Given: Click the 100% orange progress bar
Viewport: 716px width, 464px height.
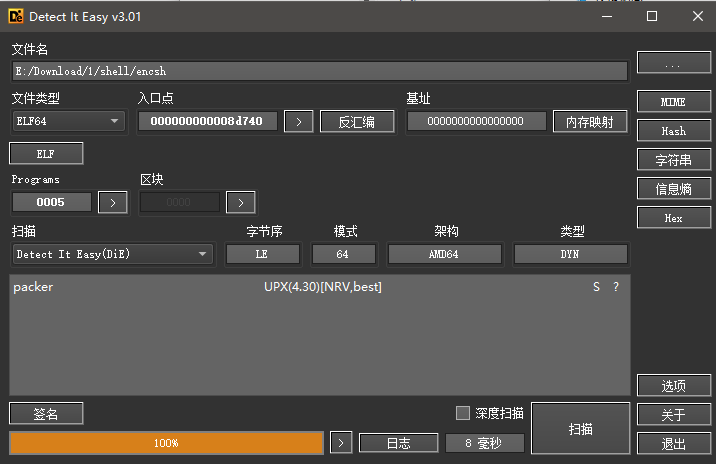Looking at the screenshot, I should coord(166,443).
